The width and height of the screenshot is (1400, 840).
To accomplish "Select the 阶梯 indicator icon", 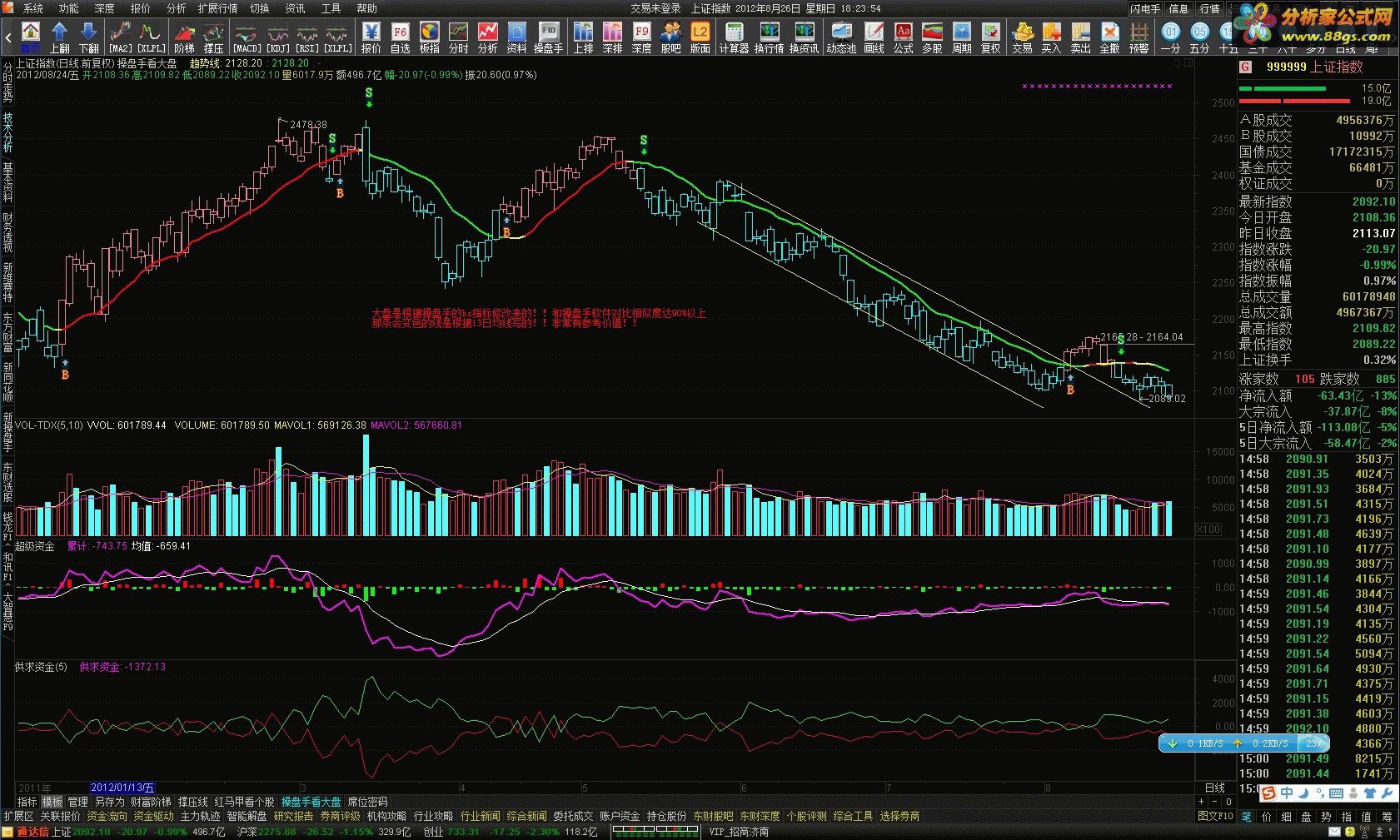I will click(184, 37).
